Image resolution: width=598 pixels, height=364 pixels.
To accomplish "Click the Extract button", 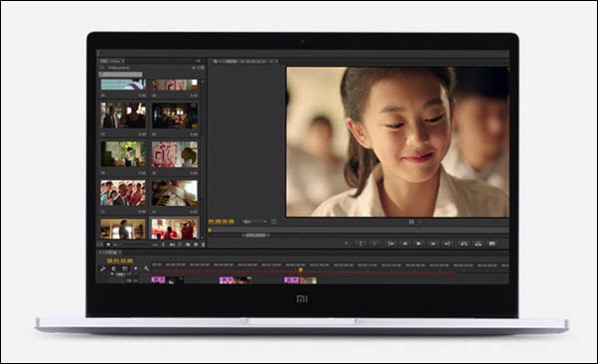I will [478, 243].
